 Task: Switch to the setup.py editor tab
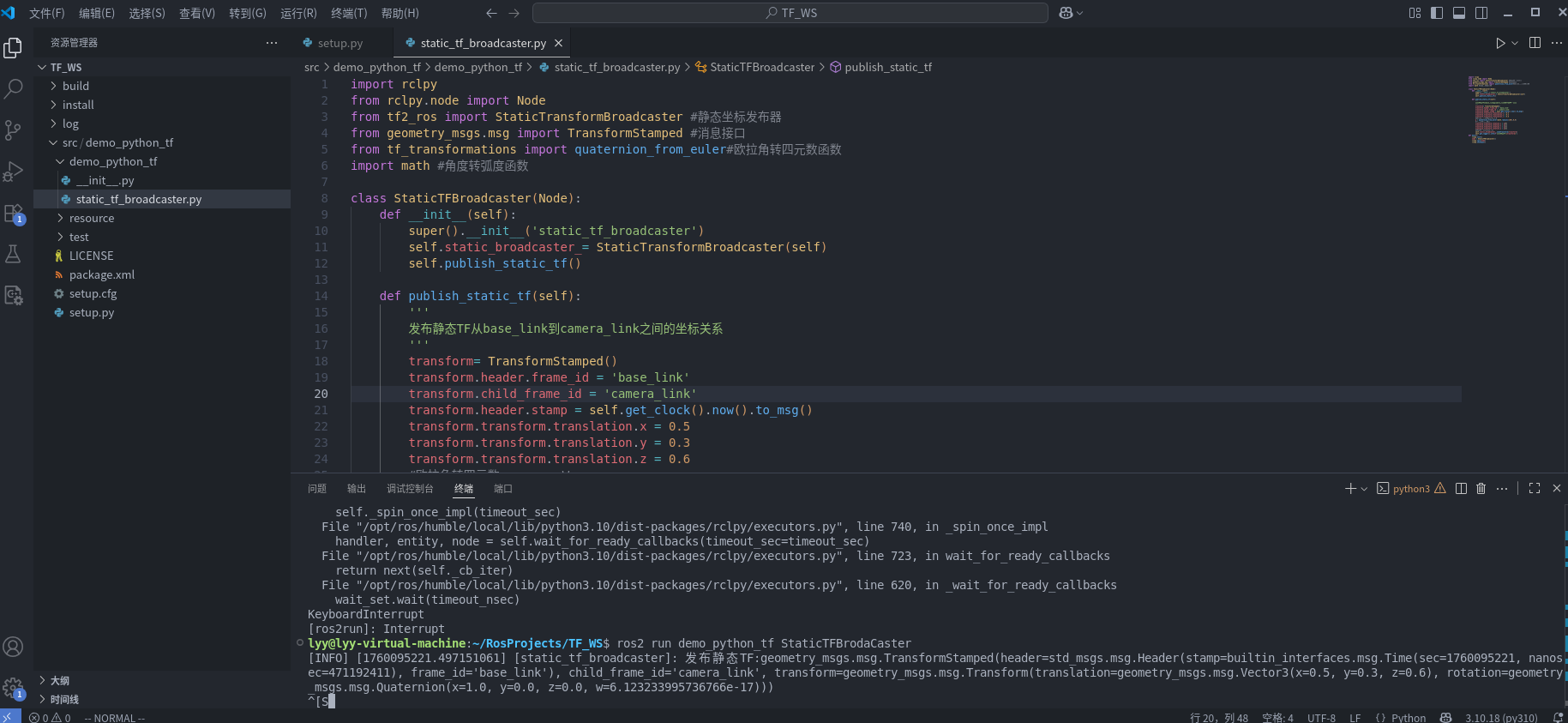pos(340,43)
